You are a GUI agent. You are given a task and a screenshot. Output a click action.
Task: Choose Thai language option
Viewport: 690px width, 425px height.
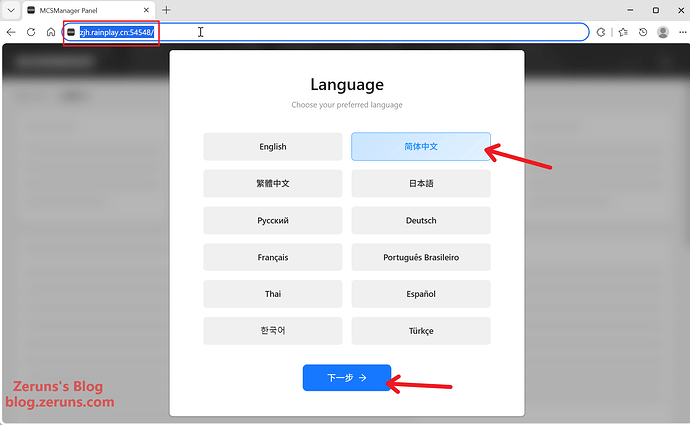click(x=273, y=294)
